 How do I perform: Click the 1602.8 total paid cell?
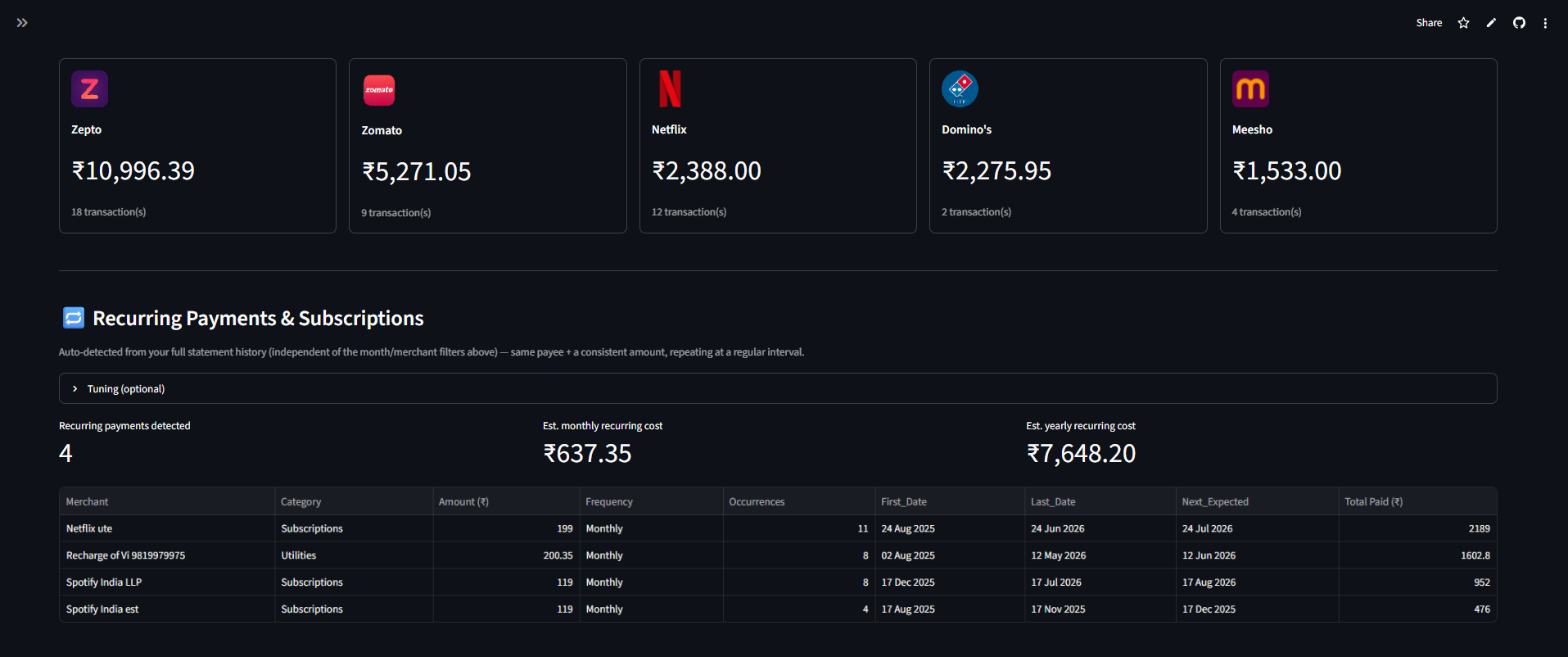[x=1418, y=555]
